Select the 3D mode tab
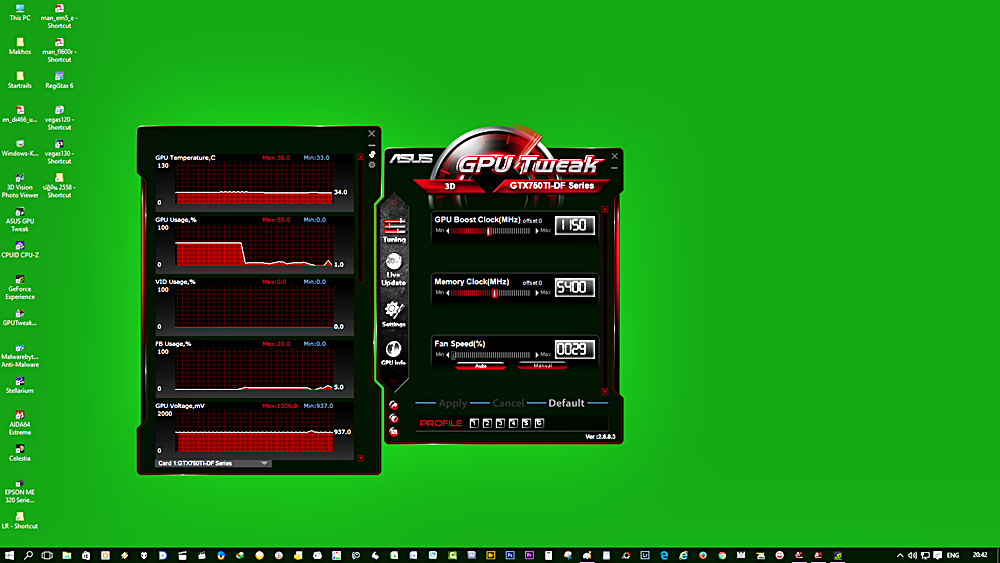This screenshot has width=1000, height=563. pos(450,186)
